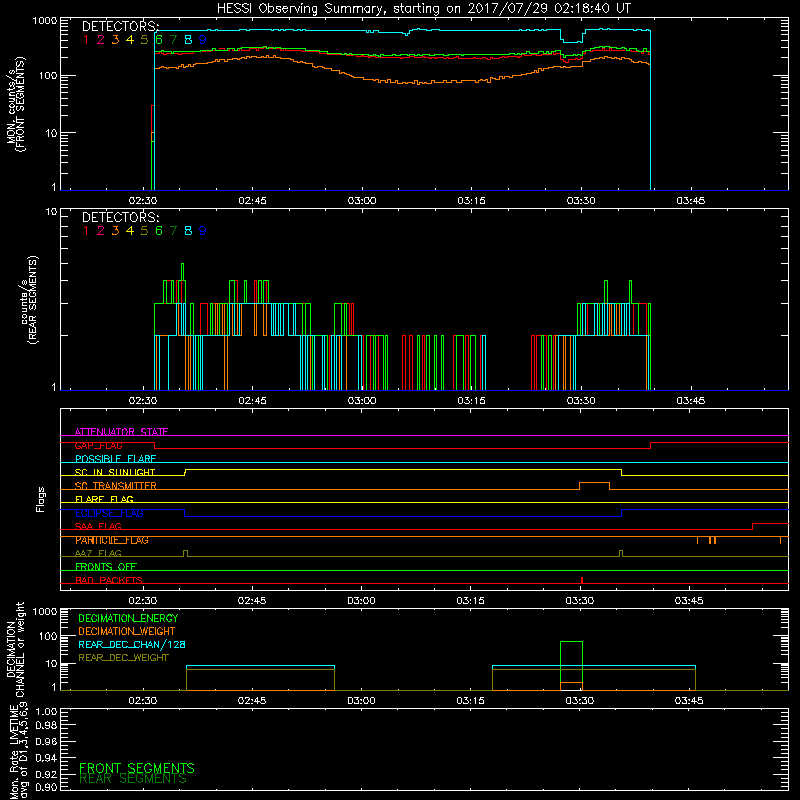
Task: Click 03:00 tick in front segments panel
Action: point(362,201)
